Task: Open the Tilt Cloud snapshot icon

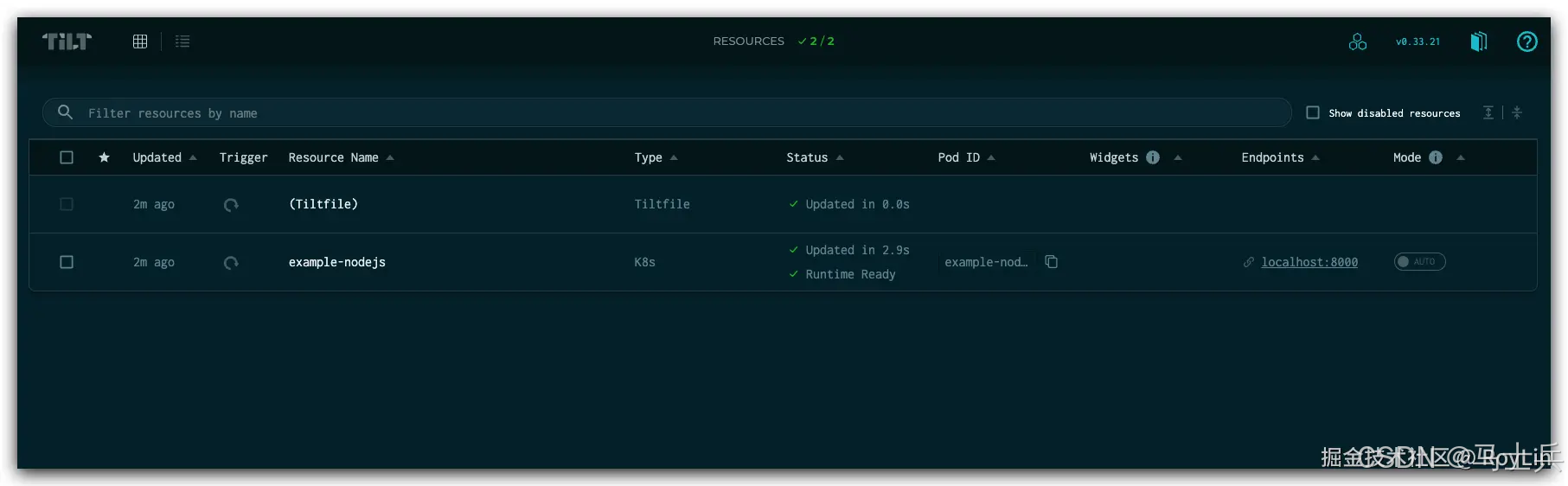Action: (1358, 41)
